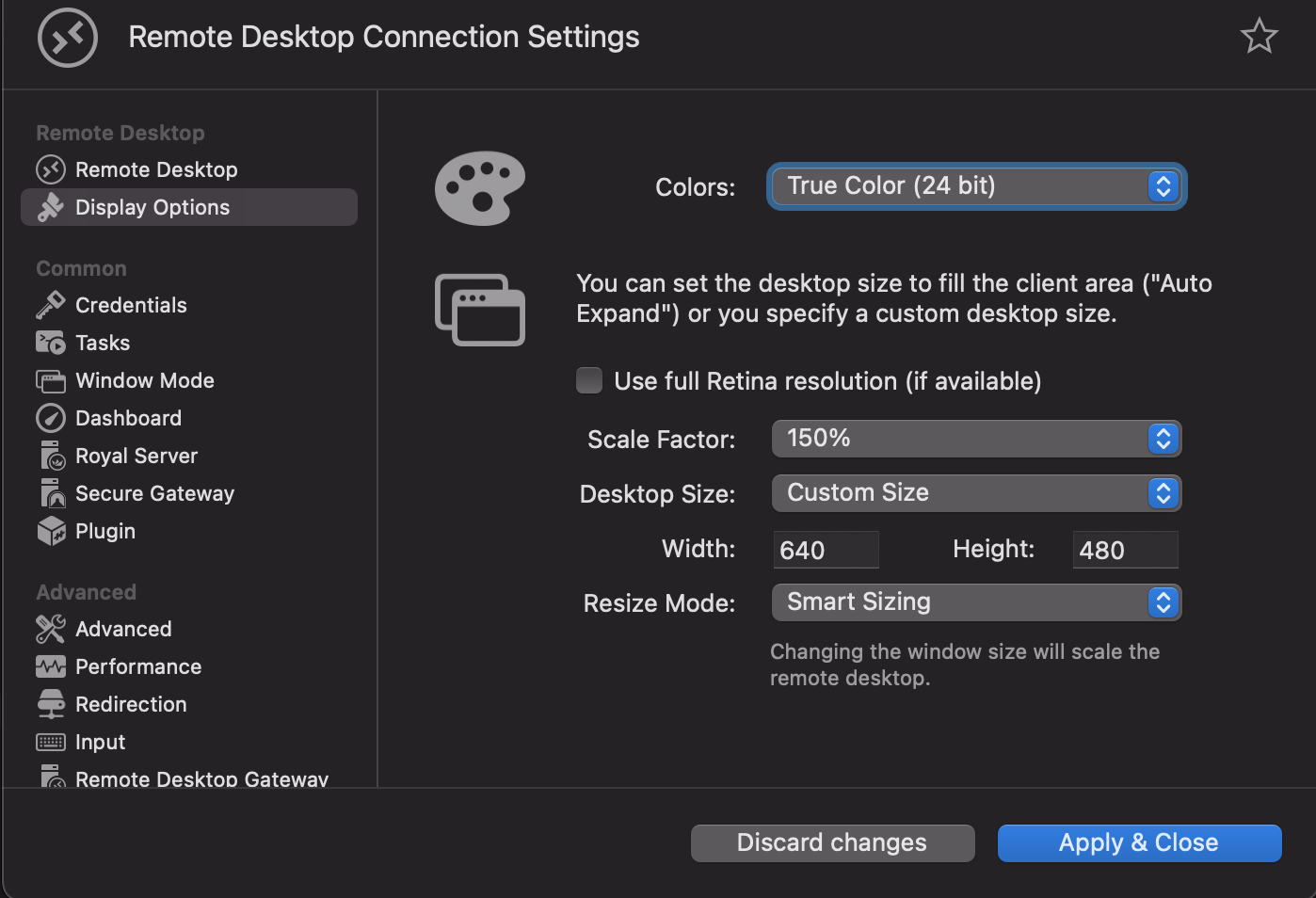This screenshot has width=1316, height=898.
Task: Click the Tasks icon in sidebar
Action: (50, 343)
